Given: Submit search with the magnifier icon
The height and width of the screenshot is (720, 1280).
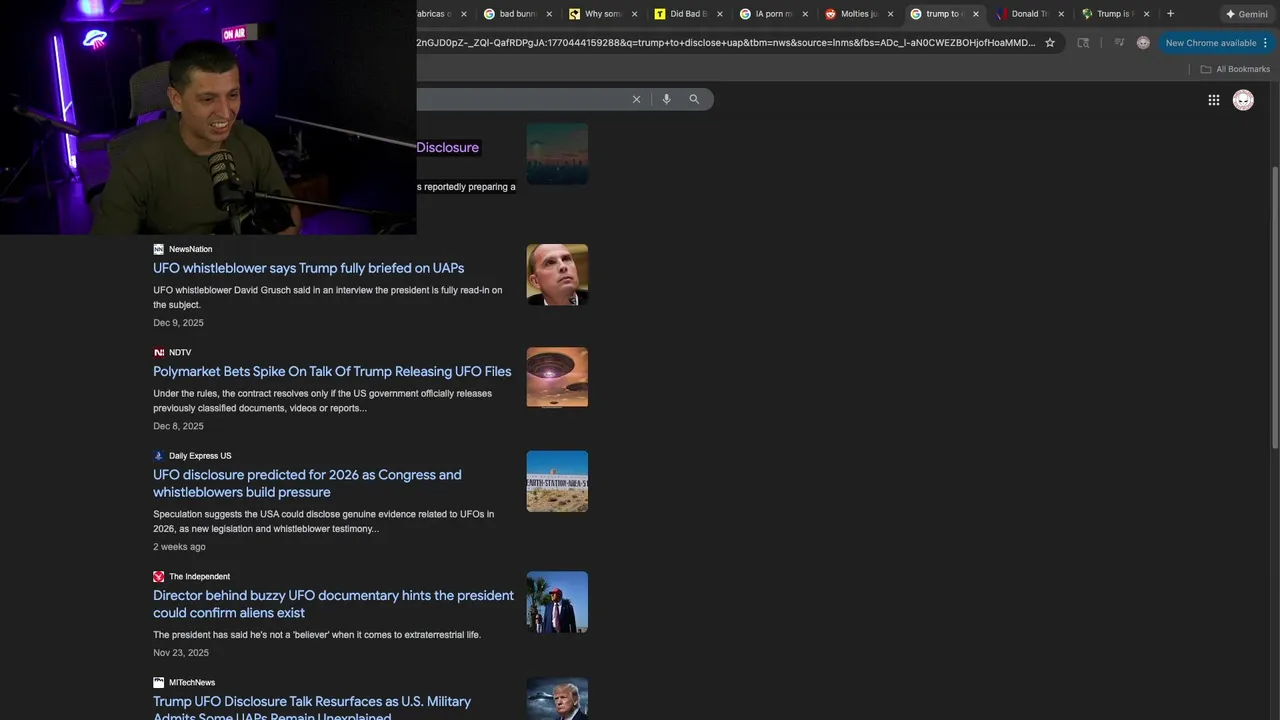Looking at the screenshot, I should point(694,99).
